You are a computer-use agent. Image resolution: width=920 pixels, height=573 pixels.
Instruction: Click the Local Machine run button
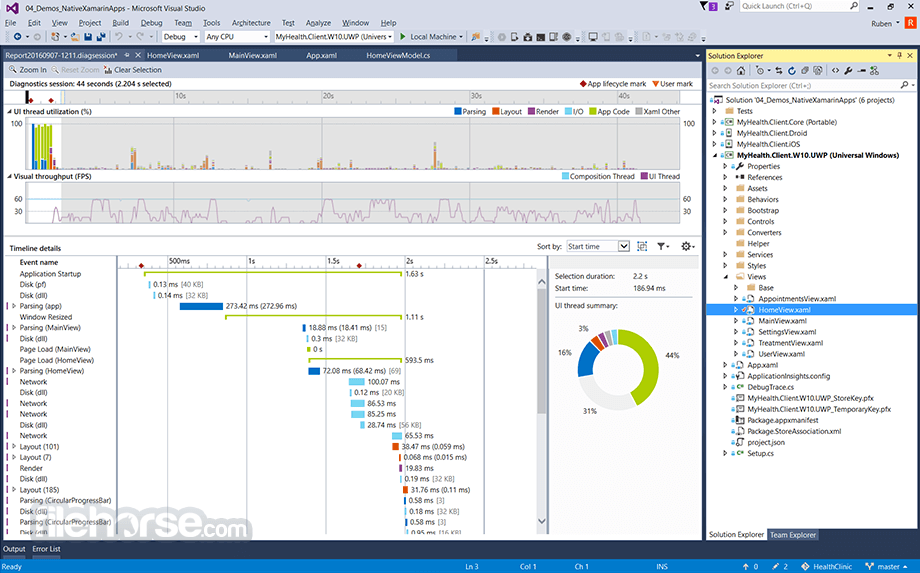pos(431,36)
